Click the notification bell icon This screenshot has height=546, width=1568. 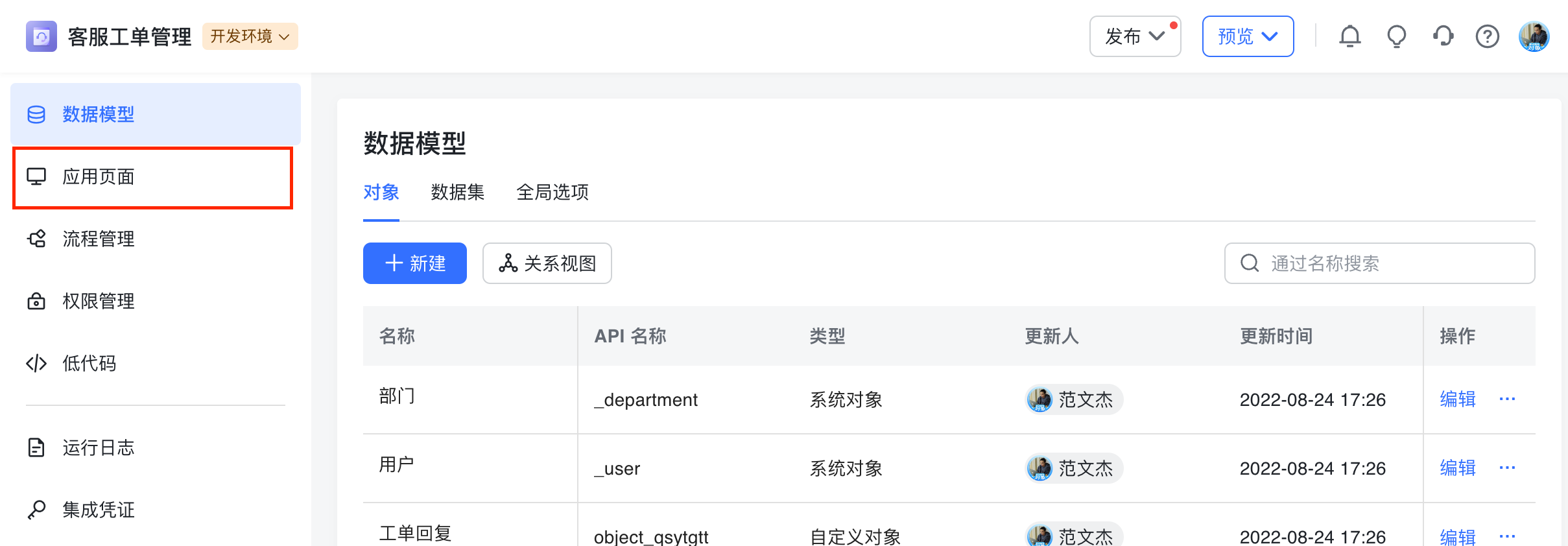1349,36
